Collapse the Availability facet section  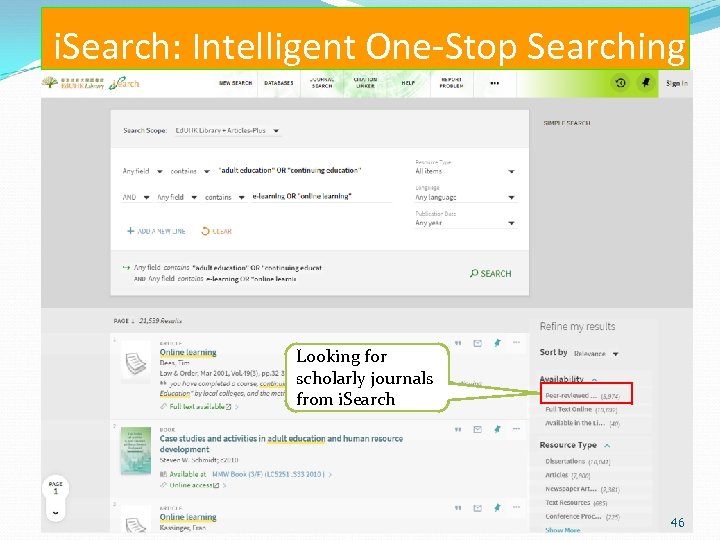point(594,380)
